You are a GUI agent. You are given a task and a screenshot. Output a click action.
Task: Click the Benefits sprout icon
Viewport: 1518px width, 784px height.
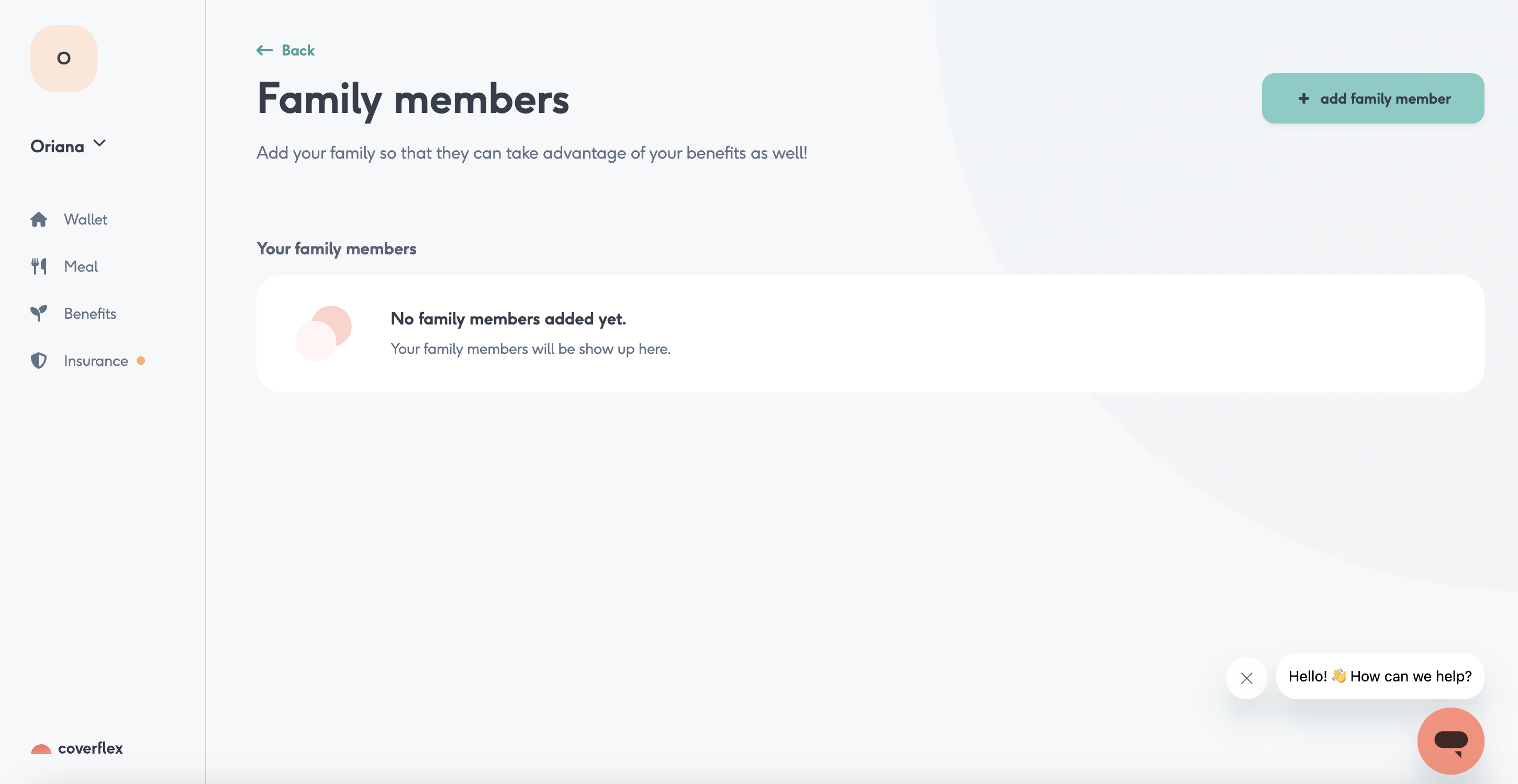coord(39,313)
